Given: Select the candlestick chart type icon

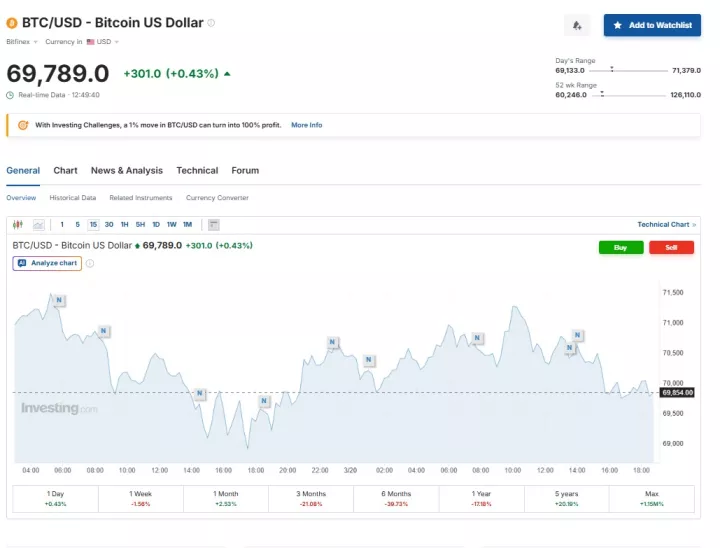Looking at the screenshot, I should (18, 225).
